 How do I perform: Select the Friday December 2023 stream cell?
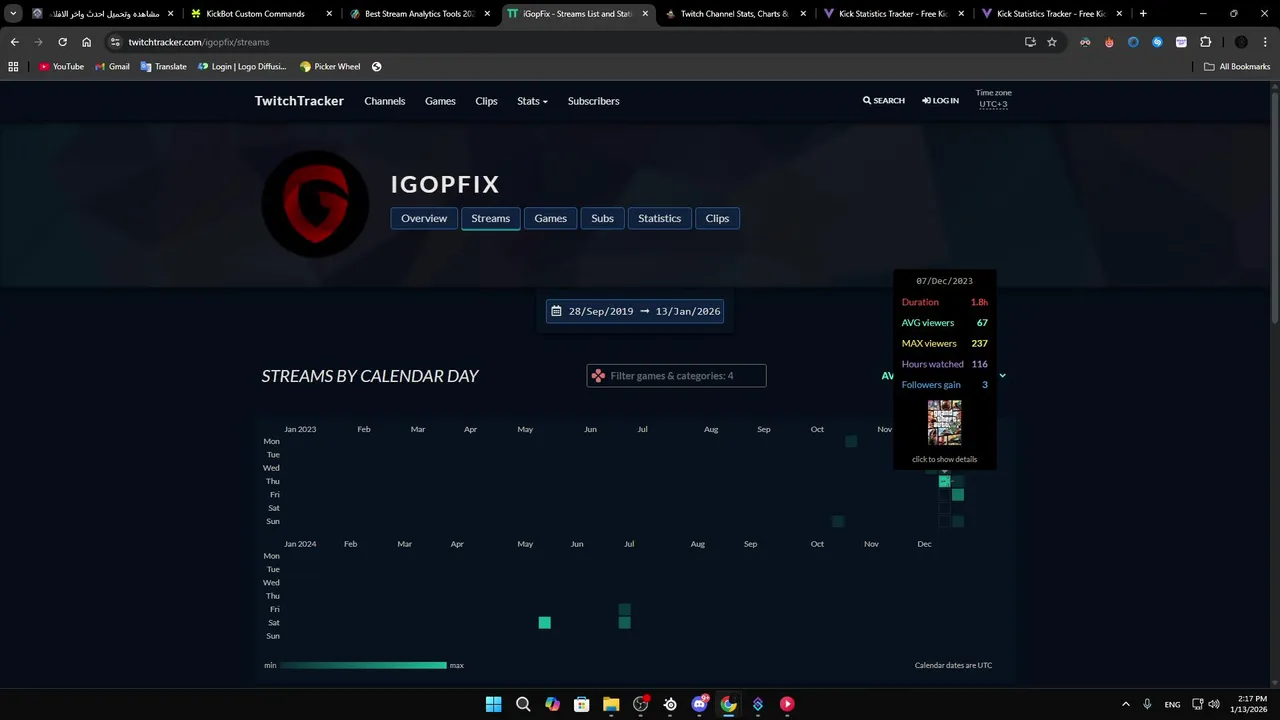point(958,494)
